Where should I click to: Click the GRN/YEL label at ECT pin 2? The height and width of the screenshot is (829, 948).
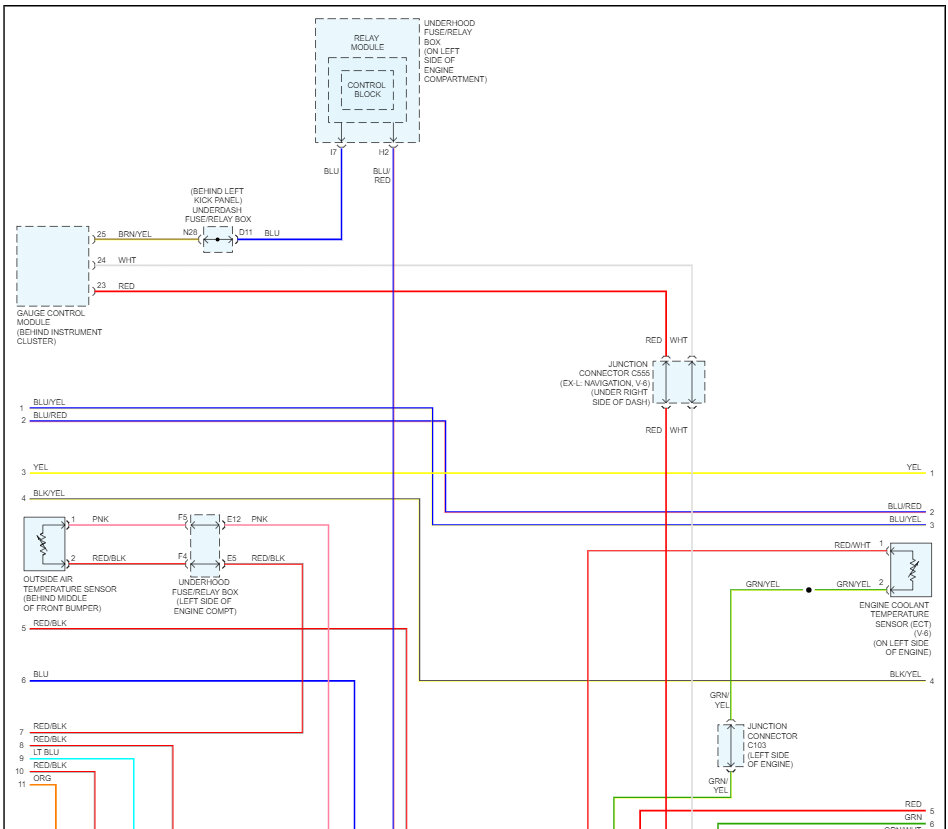(854, 584)
